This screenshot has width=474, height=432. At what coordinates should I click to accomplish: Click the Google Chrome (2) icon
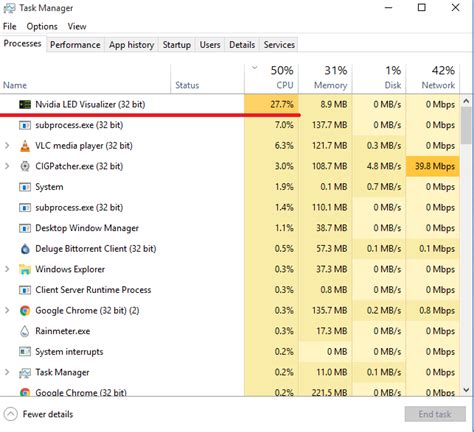coord(25,311)
